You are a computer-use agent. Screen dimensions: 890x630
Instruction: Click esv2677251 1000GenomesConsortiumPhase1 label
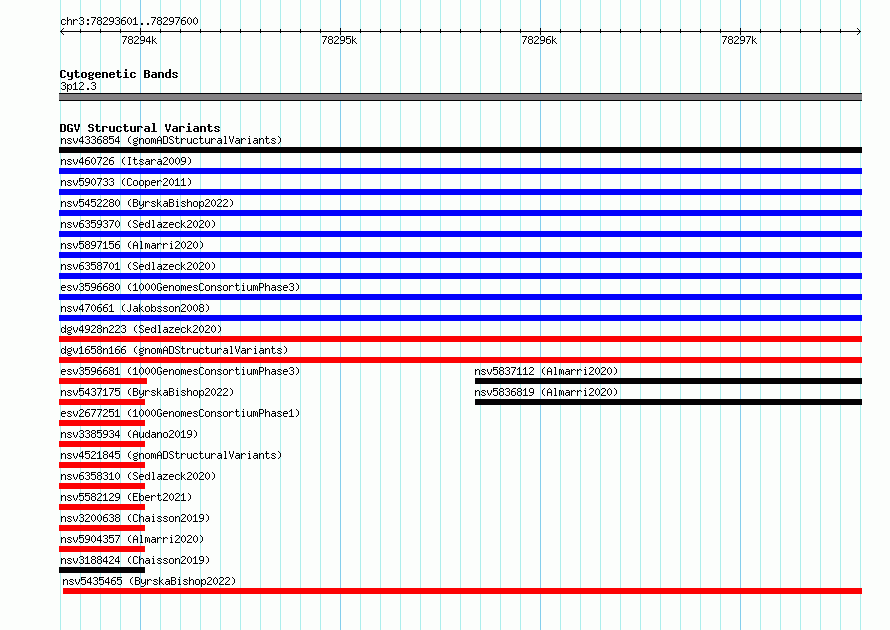coord(180,413)
